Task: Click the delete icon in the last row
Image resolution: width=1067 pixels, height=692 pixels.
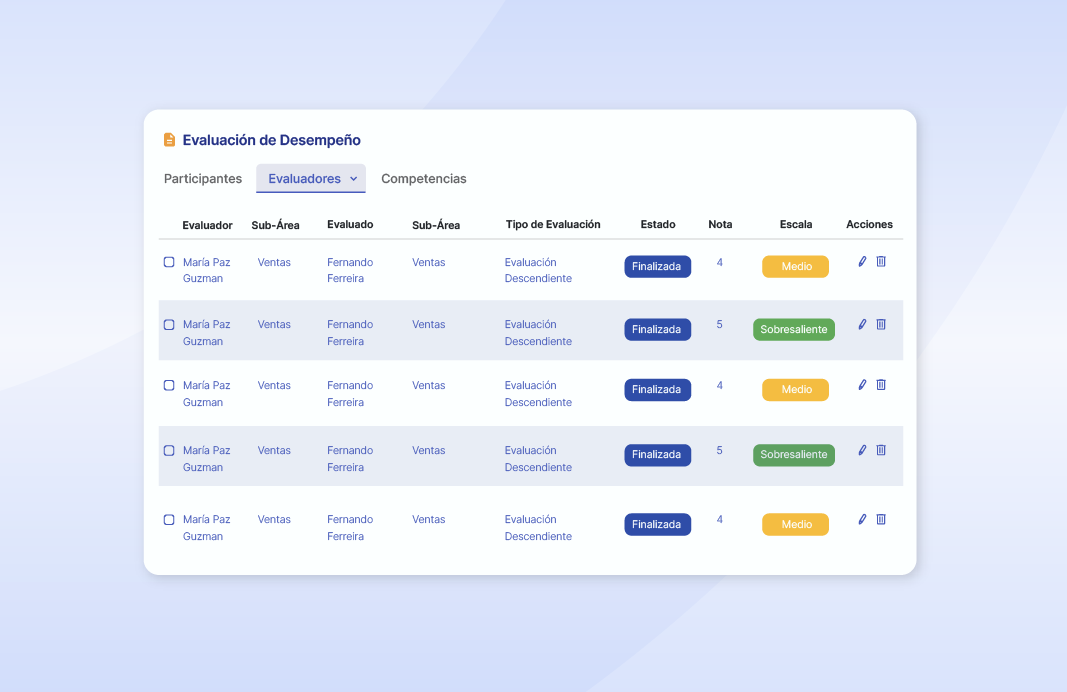Action: [x=881, y=519]
